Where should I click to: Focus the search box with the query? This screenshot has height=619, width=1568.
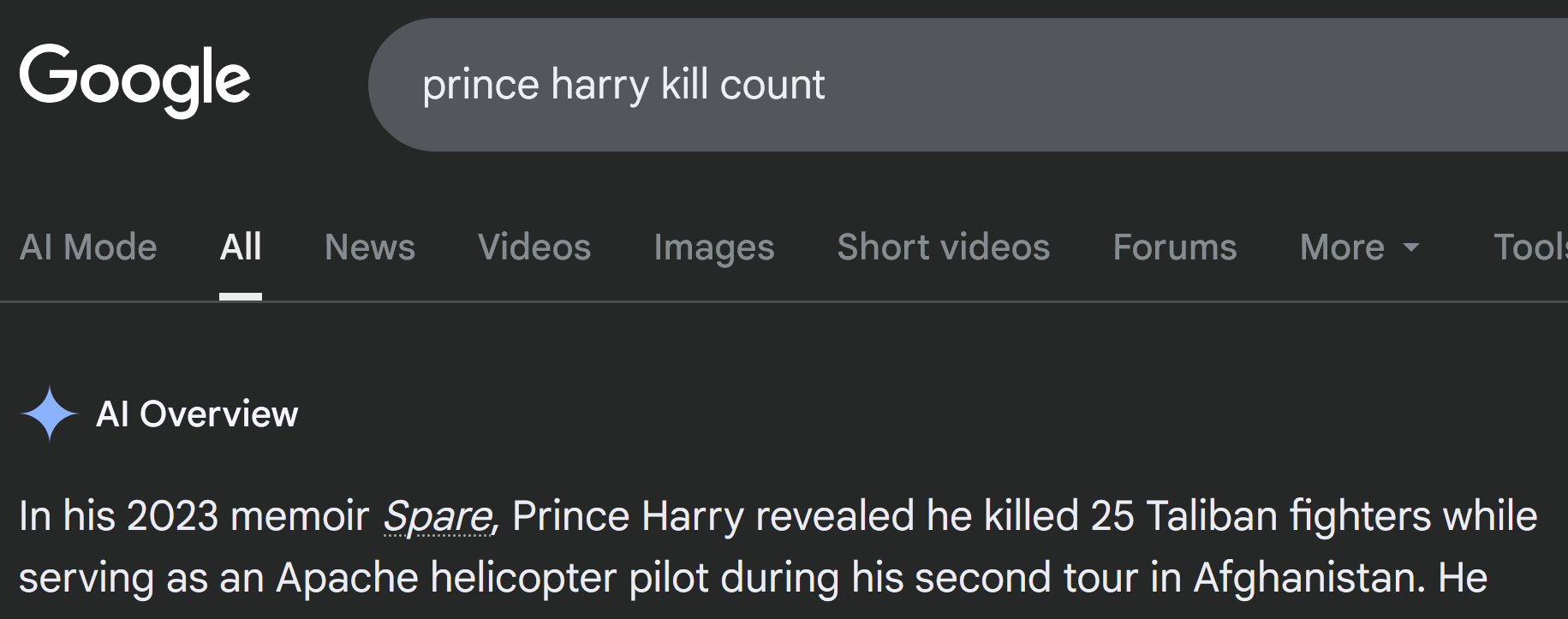point(1113,85)
